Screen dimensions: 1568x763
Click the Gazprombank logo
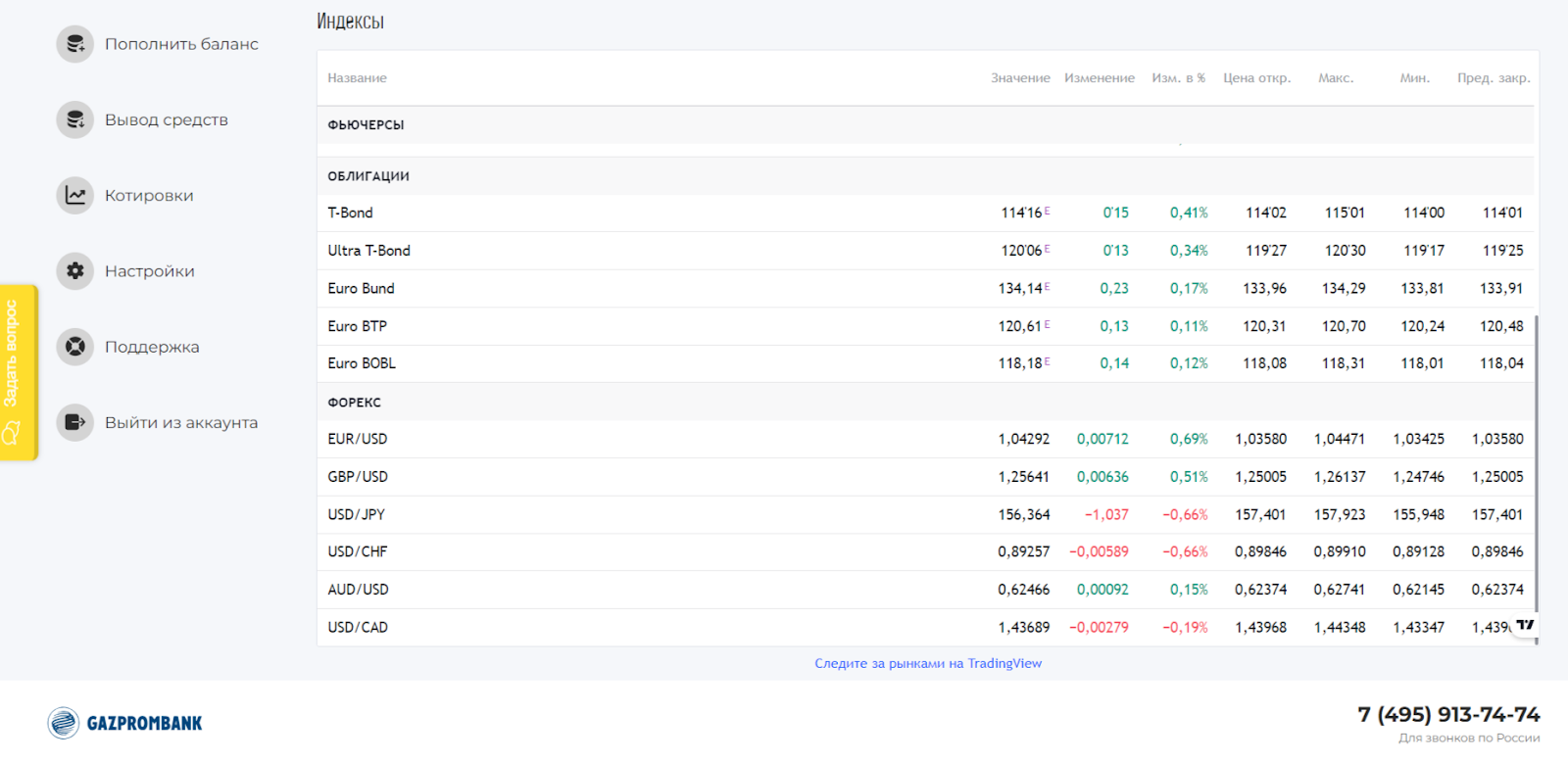coord(125,723)
